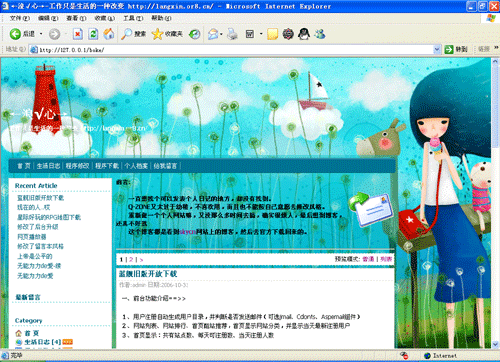Click the Print printer icon
Viewport: 500px width, 362px height.
point(232,34)
